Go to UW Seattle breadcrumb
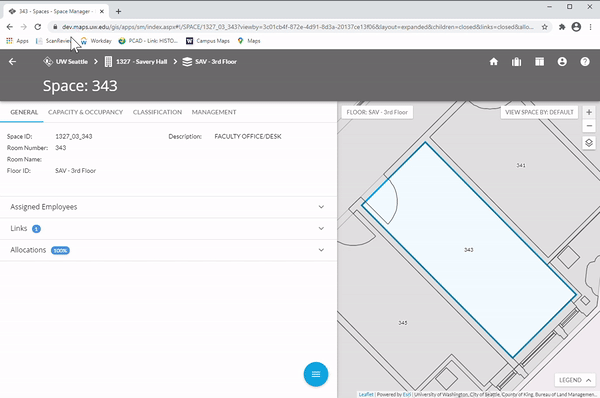This screenshot has width=600, height=398. [65, 62]
